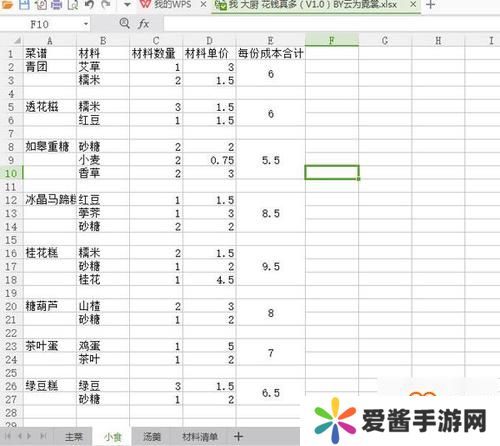
Task: Click the Save disk icon
Action: [24, 4]
